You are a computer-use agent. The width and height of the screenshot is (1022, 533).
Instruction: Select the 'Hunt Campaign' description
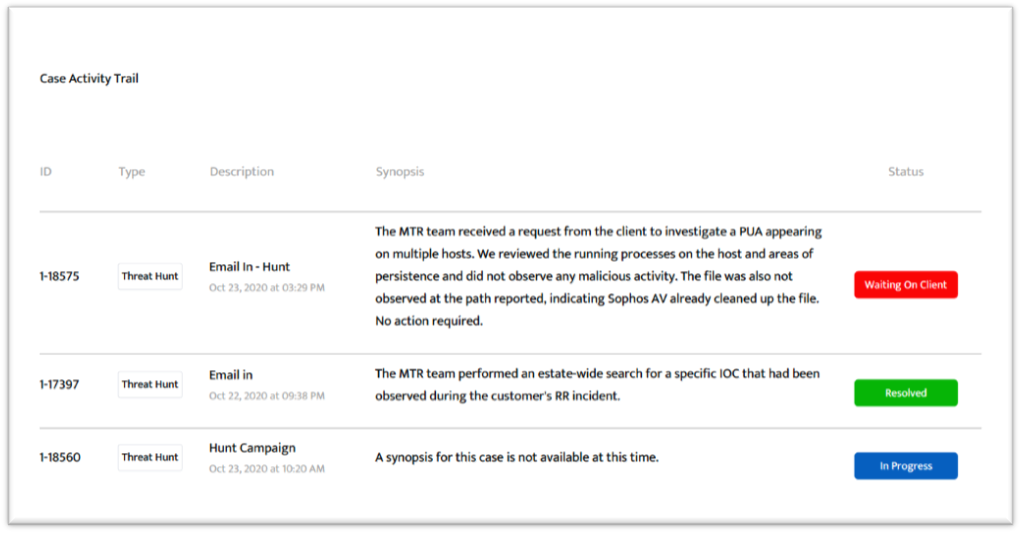coord(252,448)
